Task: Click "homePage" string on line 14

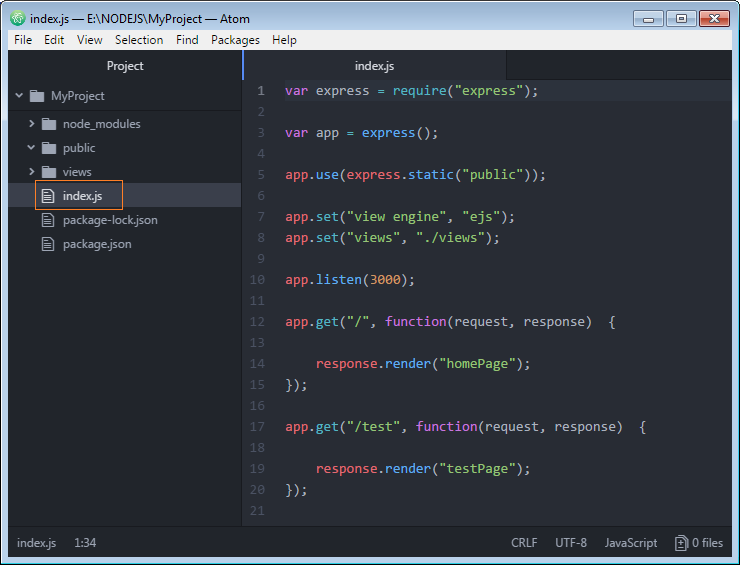Action: tap(477, 363)
